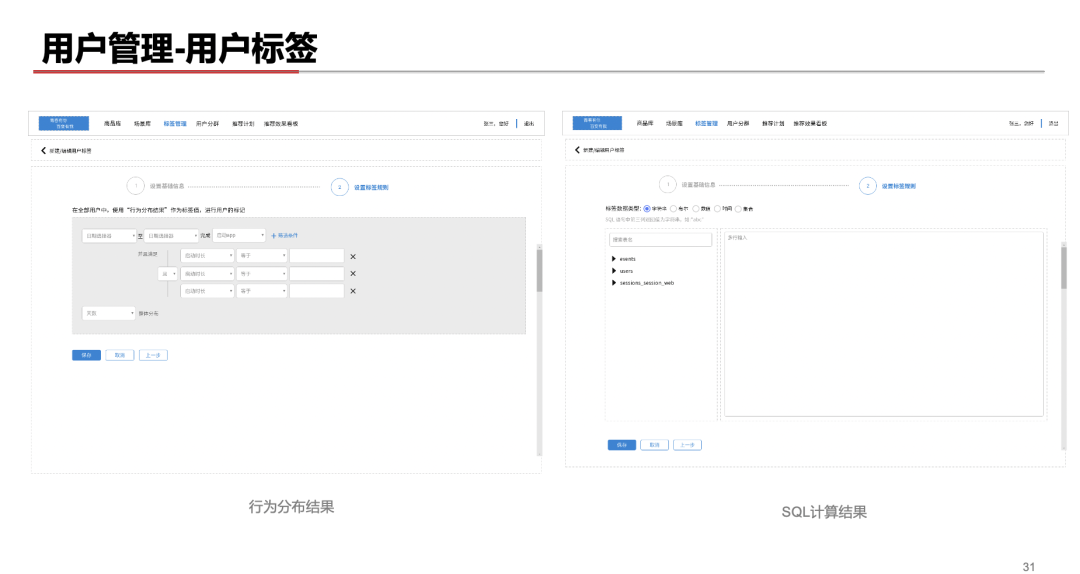Image resolution: width=1080 pixels, height=574 pixels.
Task: Open 用户分群 menu in SQL panel
Action: [x=738, y=123]
